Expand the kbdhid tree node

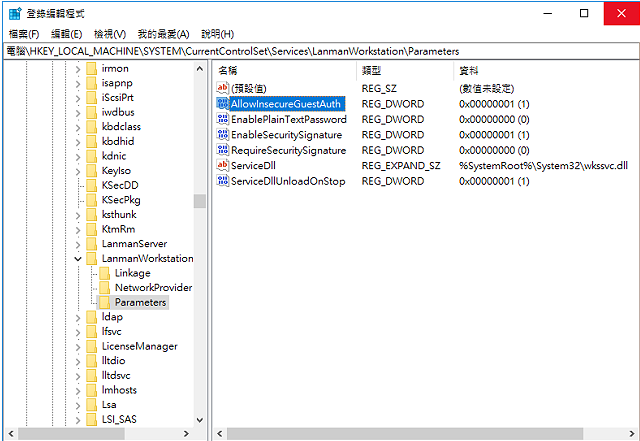pos(78,142)
